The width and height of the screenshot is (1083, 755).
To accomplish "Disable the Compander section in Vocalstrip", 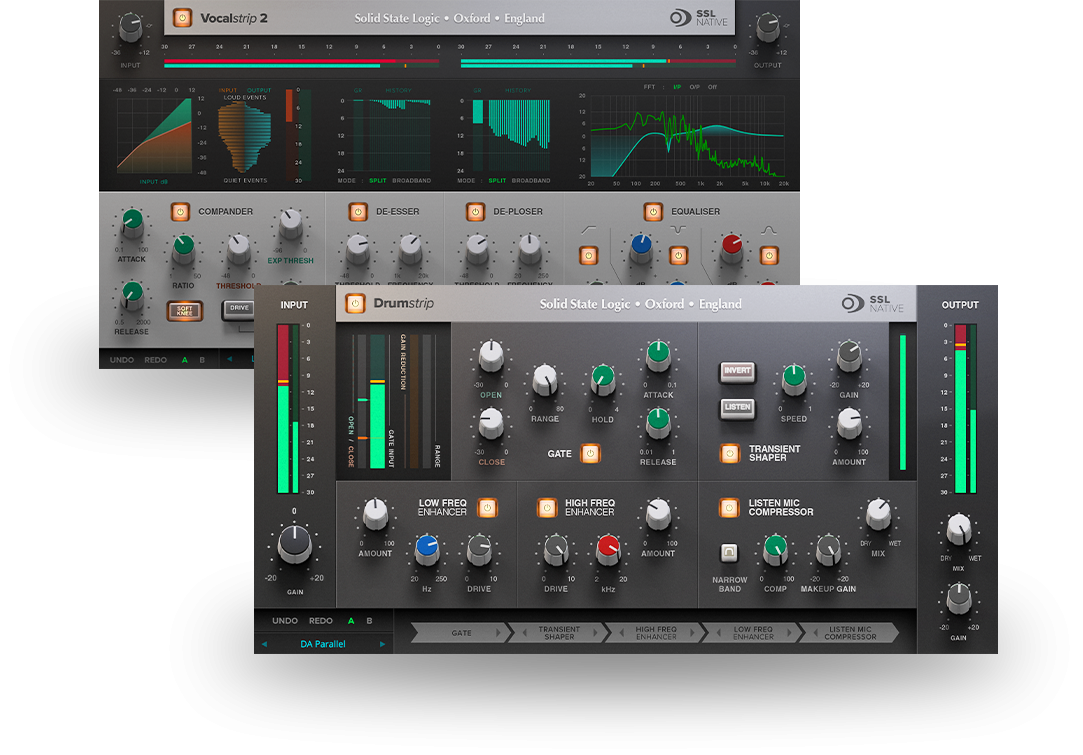I will click(x=180, y=211).
